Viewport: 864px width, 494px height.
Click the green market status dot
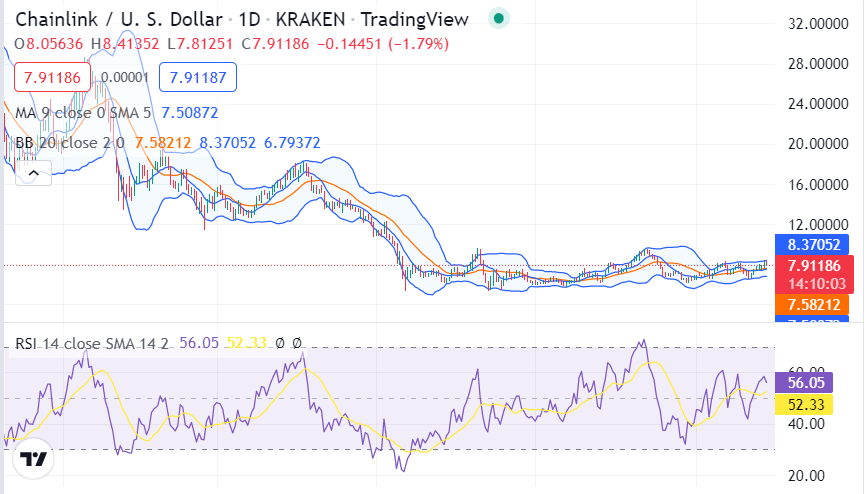499,19
